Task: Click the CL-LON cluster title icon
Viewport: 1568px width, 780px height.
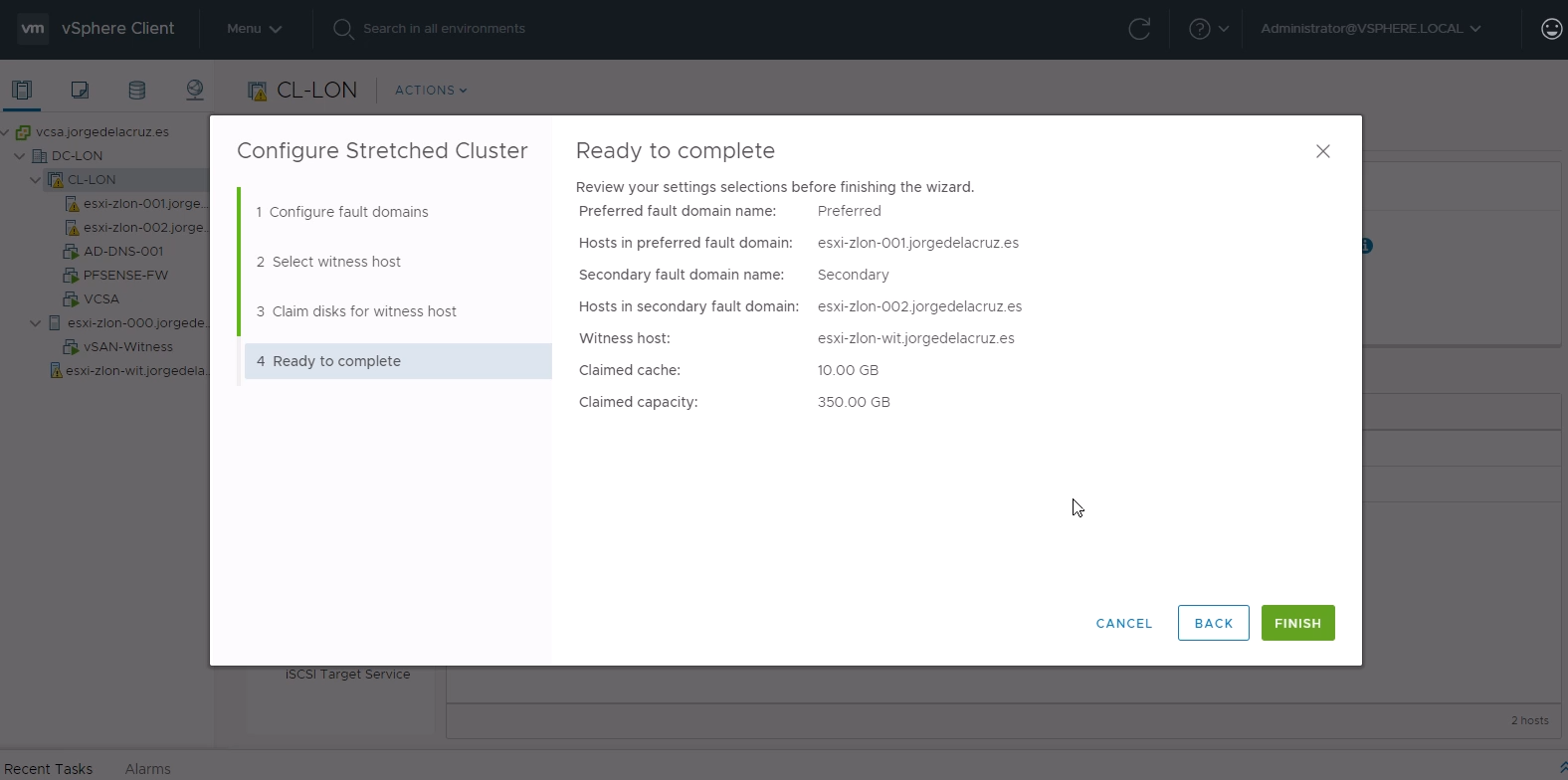Action: click(x=257, y=91)
